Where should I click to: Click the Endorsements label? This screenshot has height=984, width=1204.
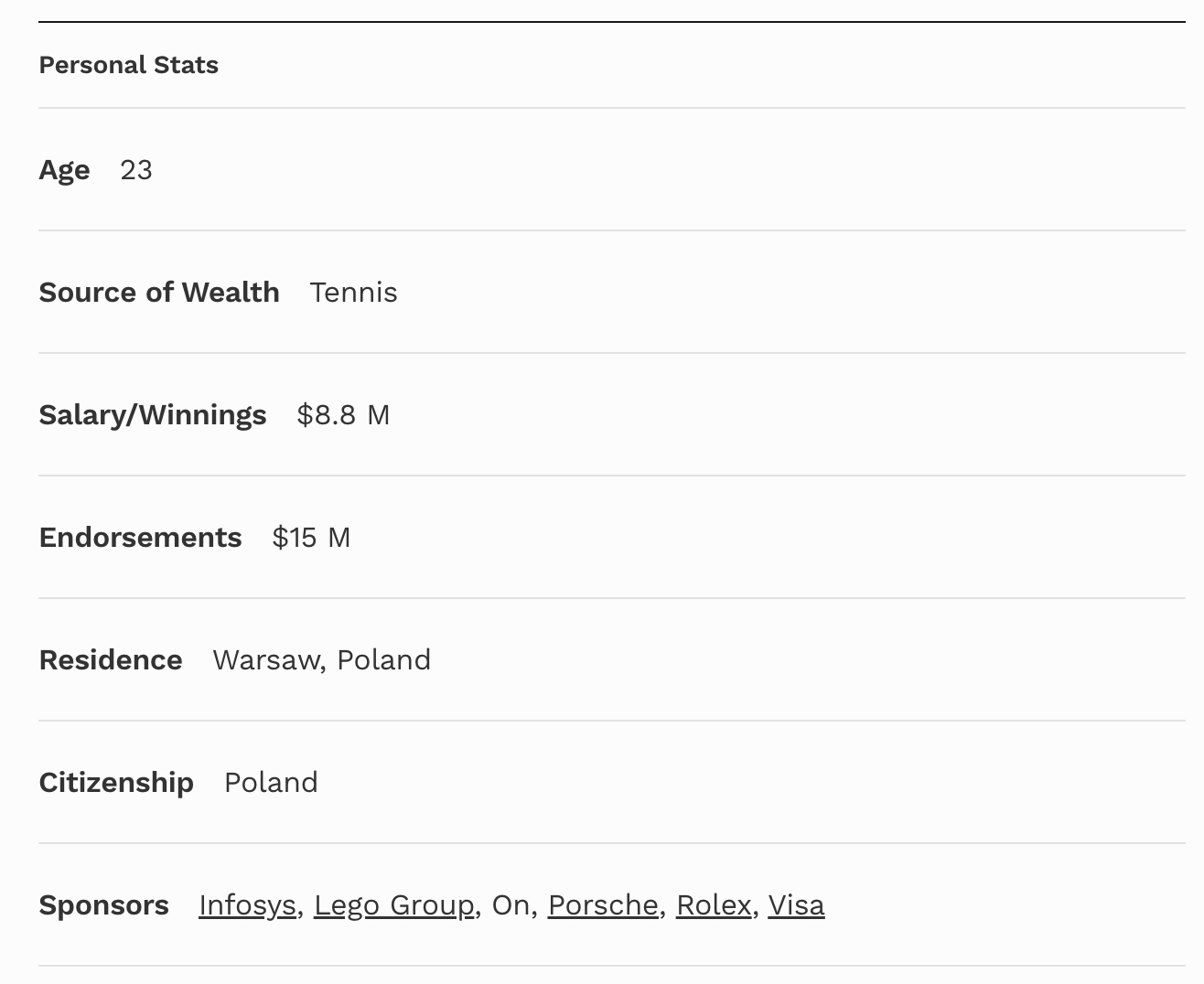click(x=140, y=538)
